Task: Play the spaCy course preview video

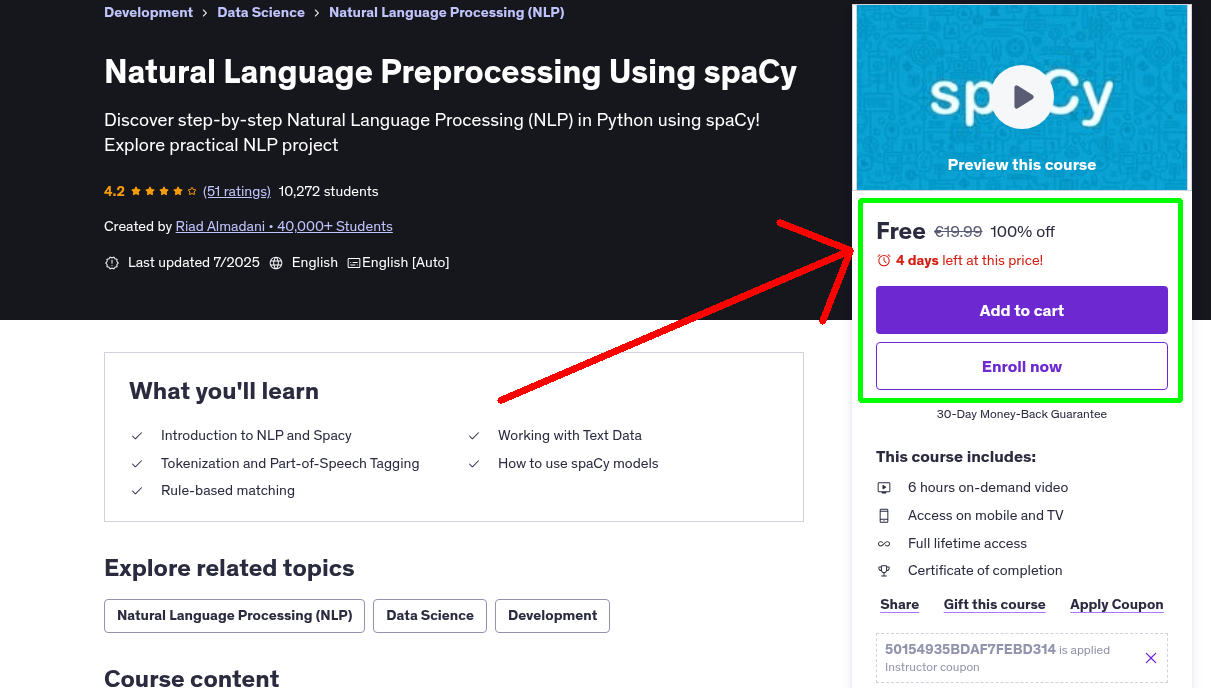Action: pos(1022,97)
